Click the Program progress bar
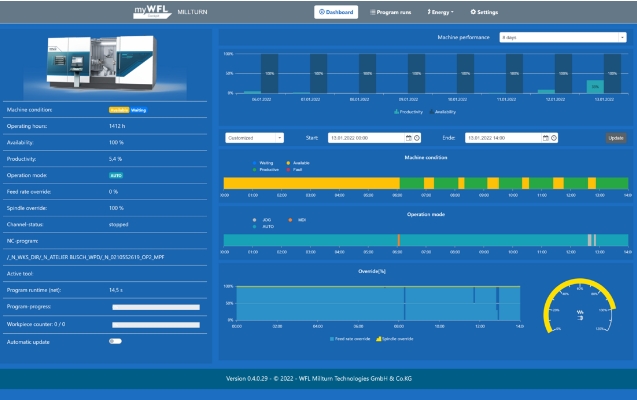Viewport: 637px width, 400px height. point(156,307)
